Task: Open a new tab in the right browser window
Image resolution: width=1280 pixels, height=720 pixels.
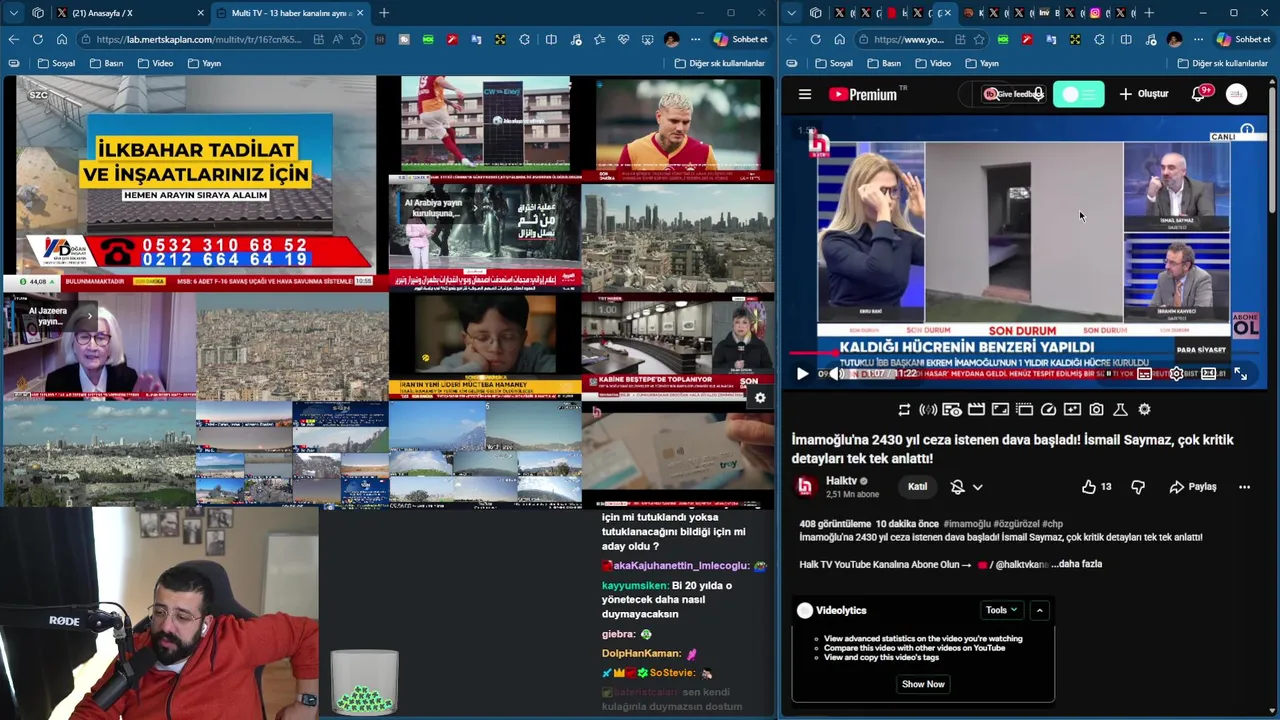Action: [x=1148, y=13]
